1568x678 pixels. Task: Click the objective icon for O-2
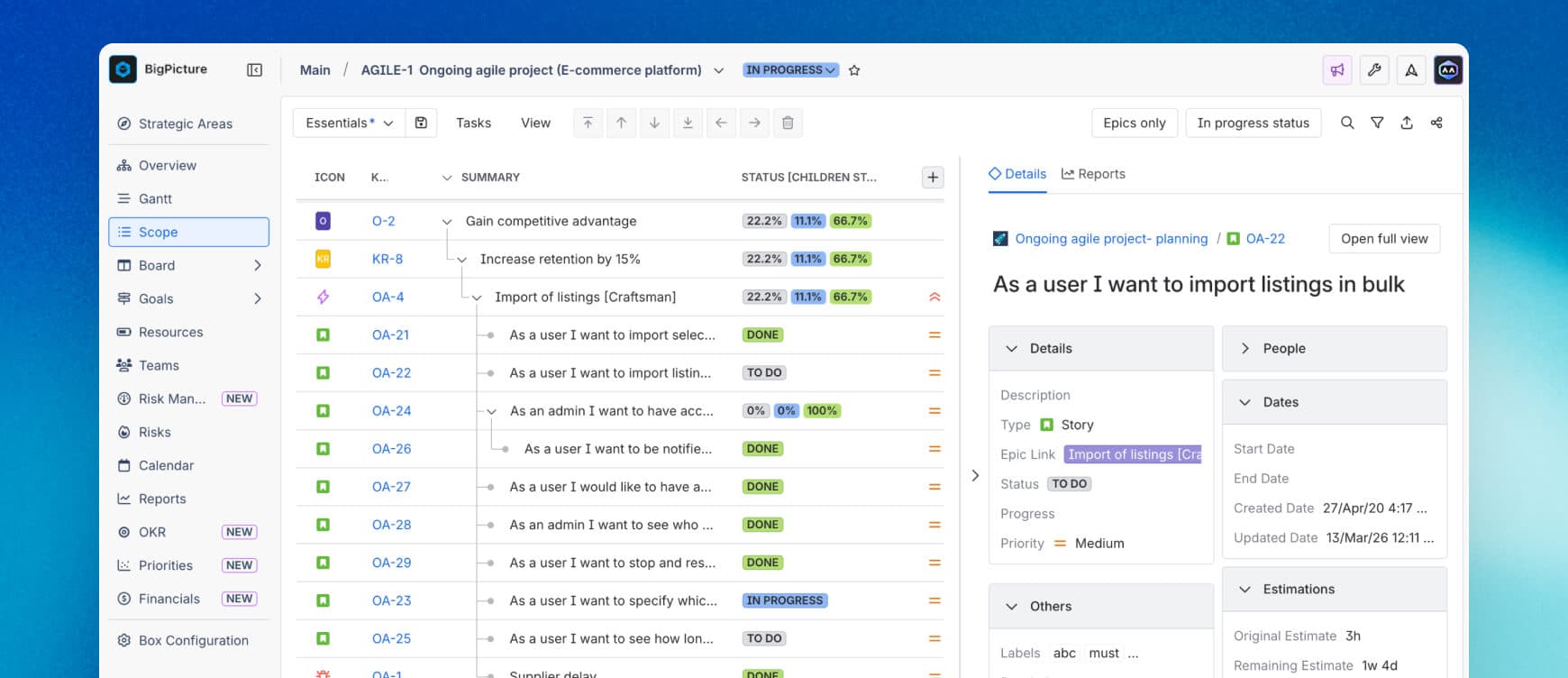[x=323, y=221]
